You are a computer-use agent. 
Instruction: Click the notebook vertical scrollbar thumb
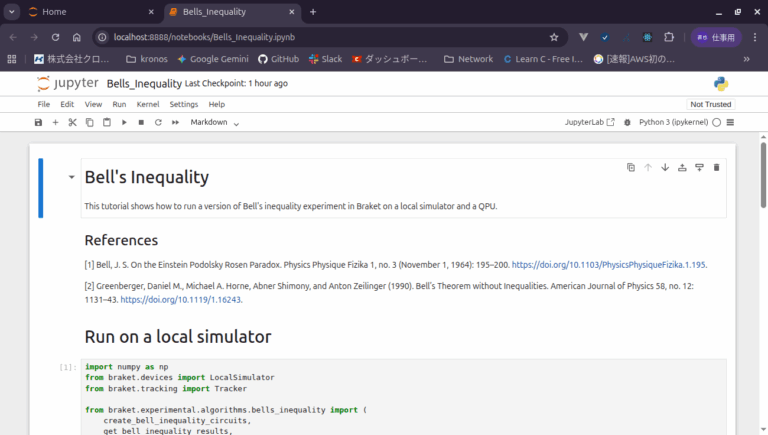click(x=763, y=175)
